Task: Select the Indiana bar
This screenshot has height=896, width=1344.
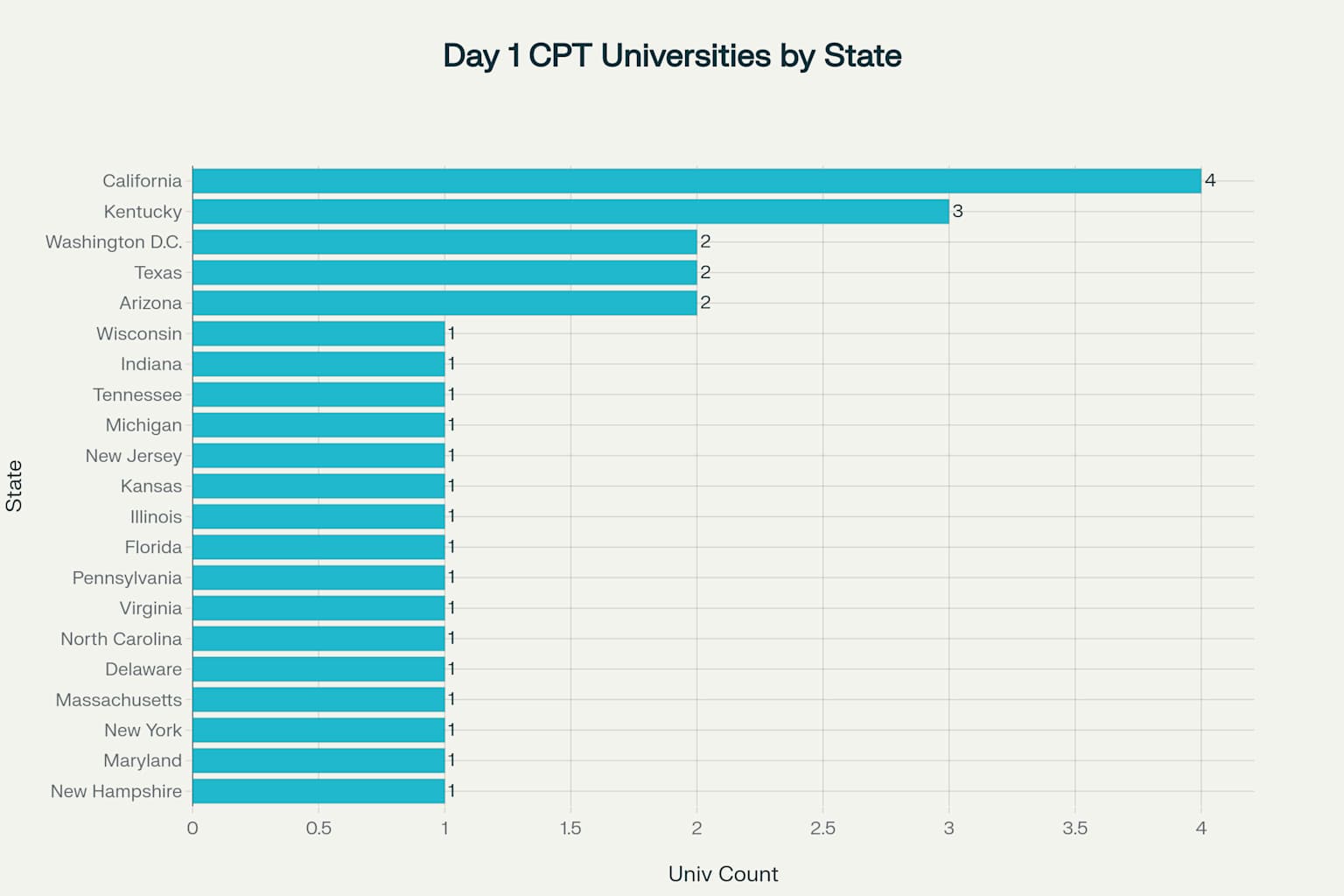Action: 318,364
